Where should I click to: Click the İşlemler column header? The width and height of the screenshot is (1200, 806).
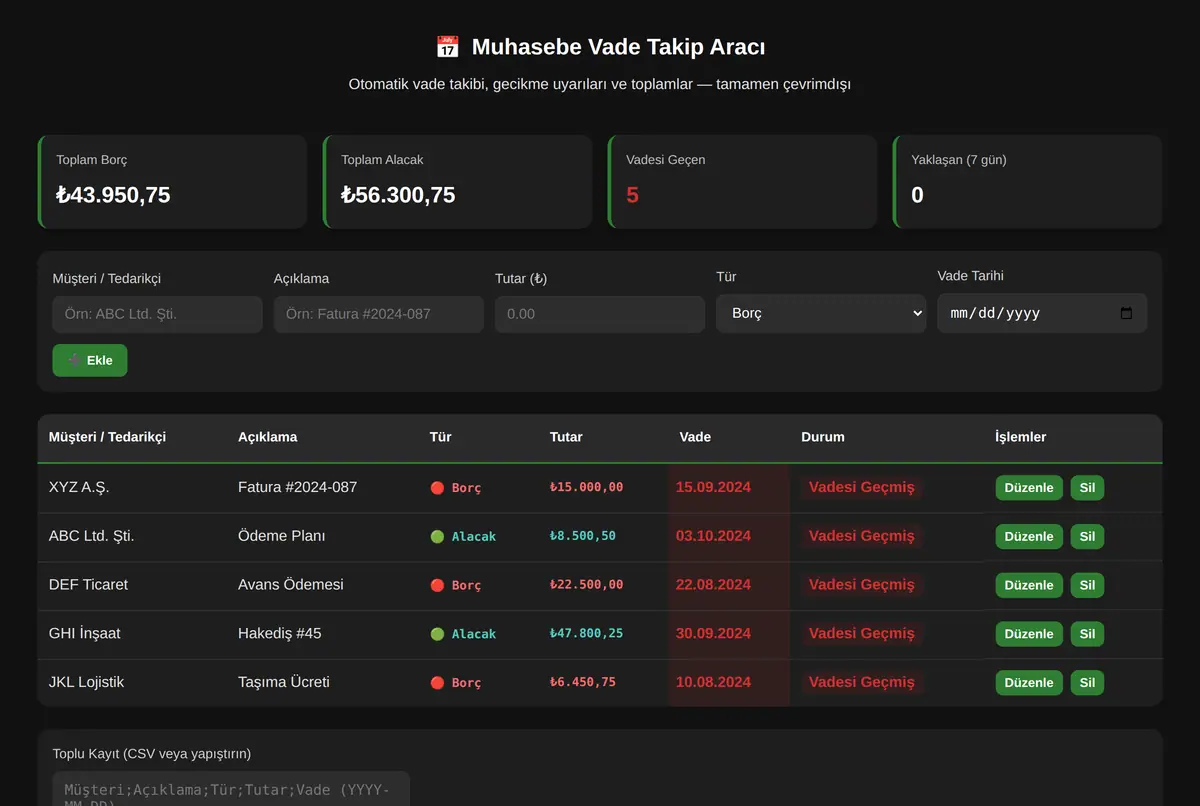click(x=1021, y=437)
